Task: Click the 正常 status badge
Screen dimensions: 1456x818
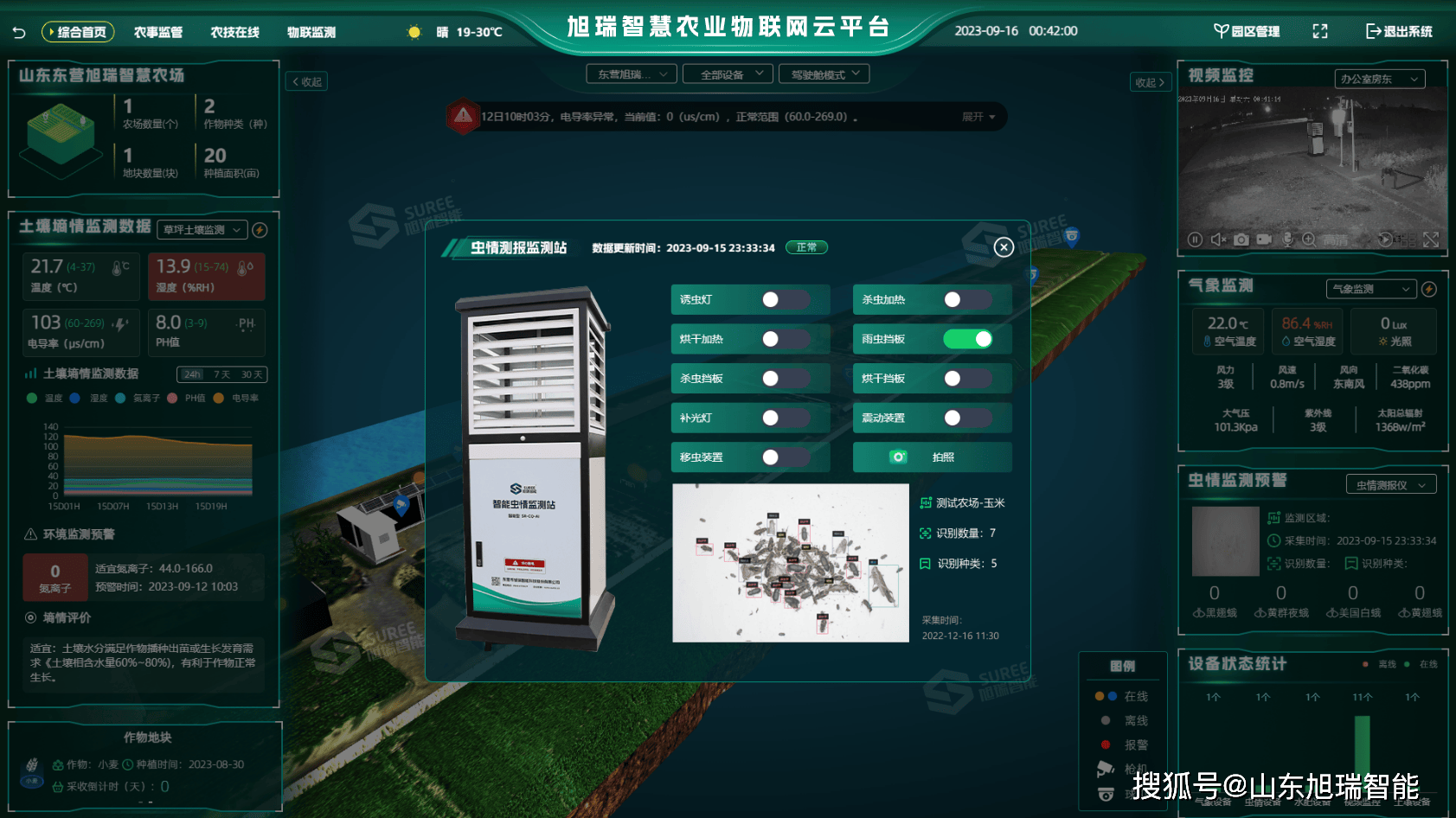Action: tap(806, 247)
